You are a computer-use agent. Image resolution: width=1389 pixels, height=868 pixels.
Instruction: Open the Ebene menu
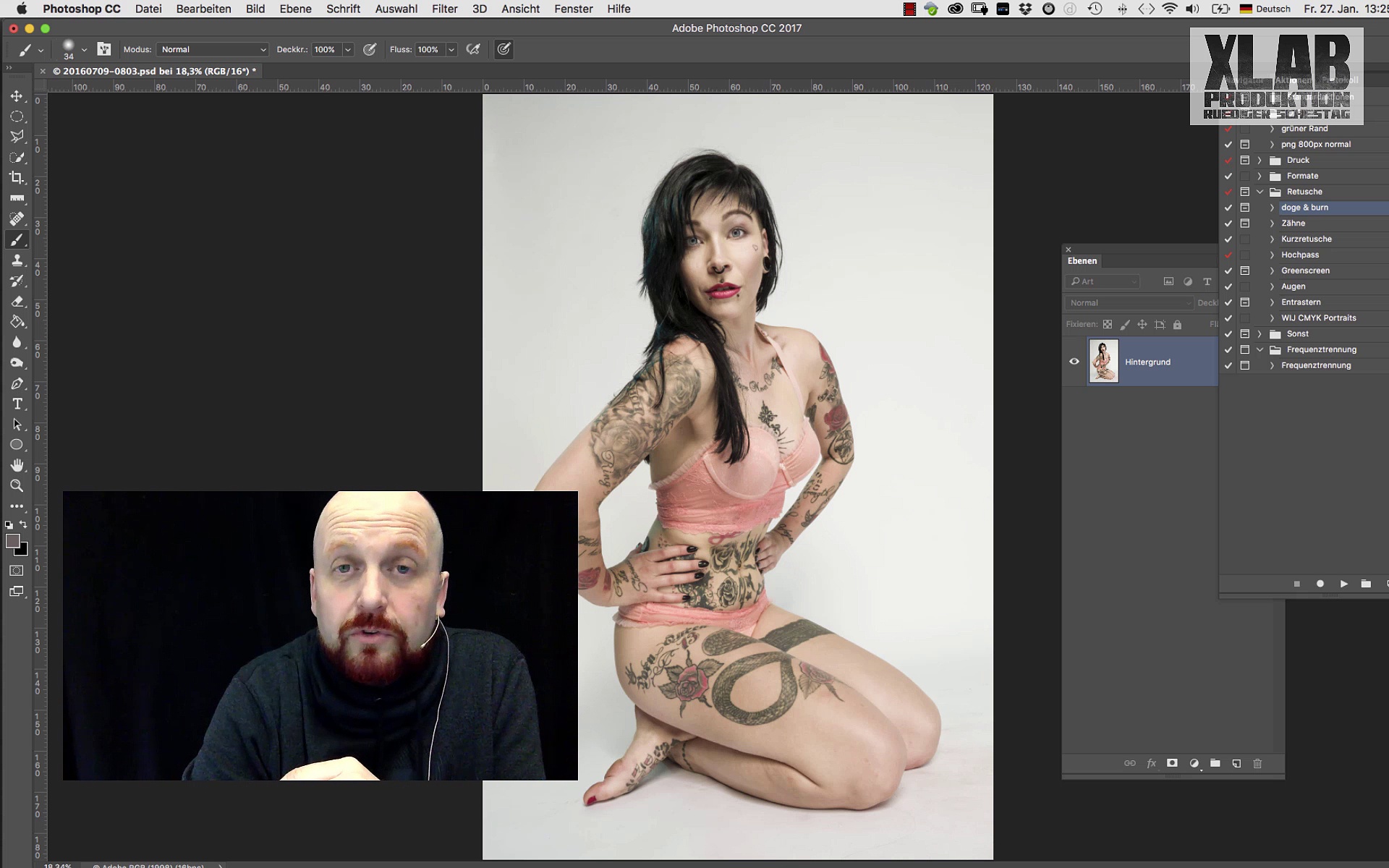(295, 9)
